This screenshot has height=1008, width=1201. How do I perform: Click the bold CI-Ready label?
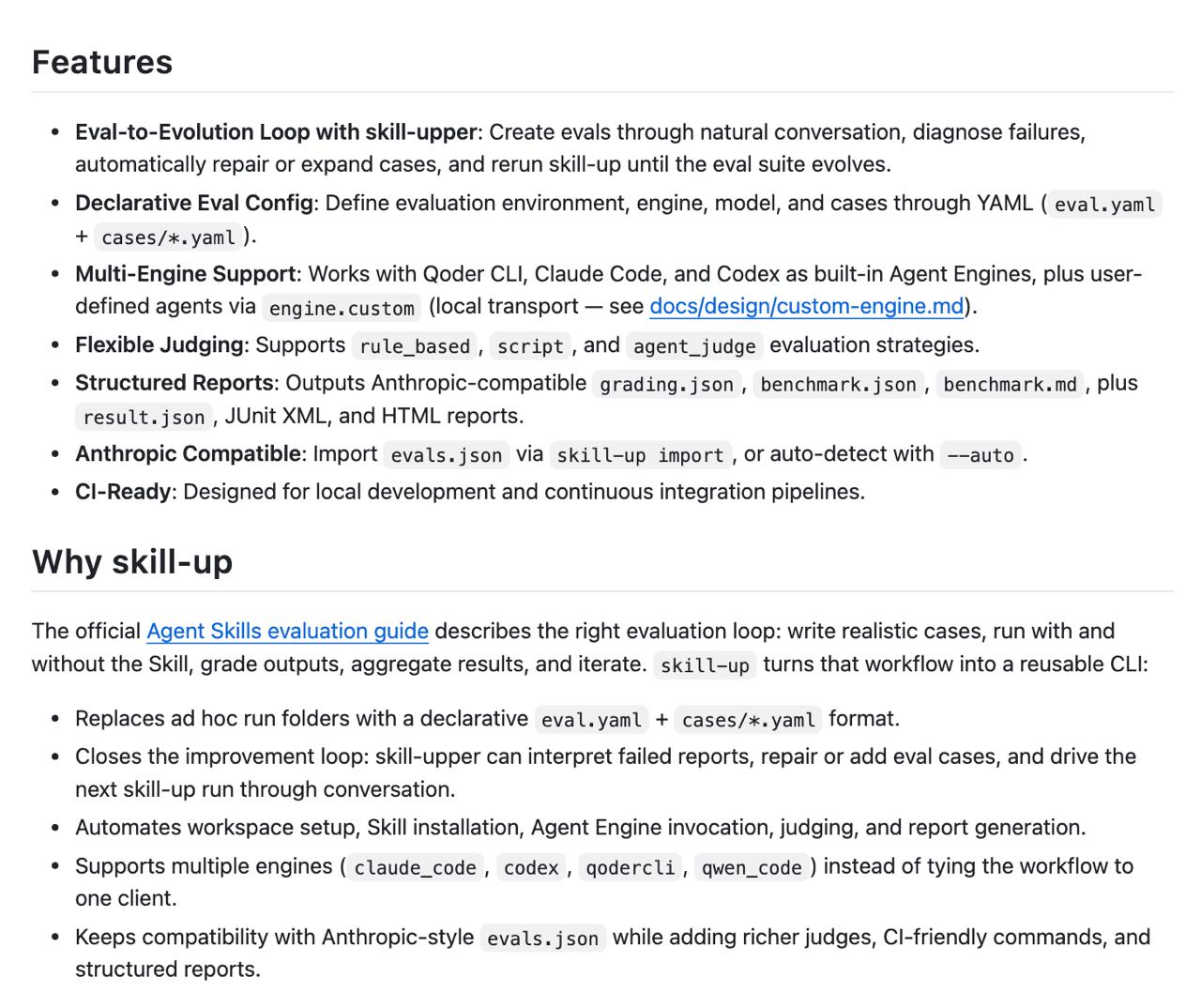click(x=124, y=492)
